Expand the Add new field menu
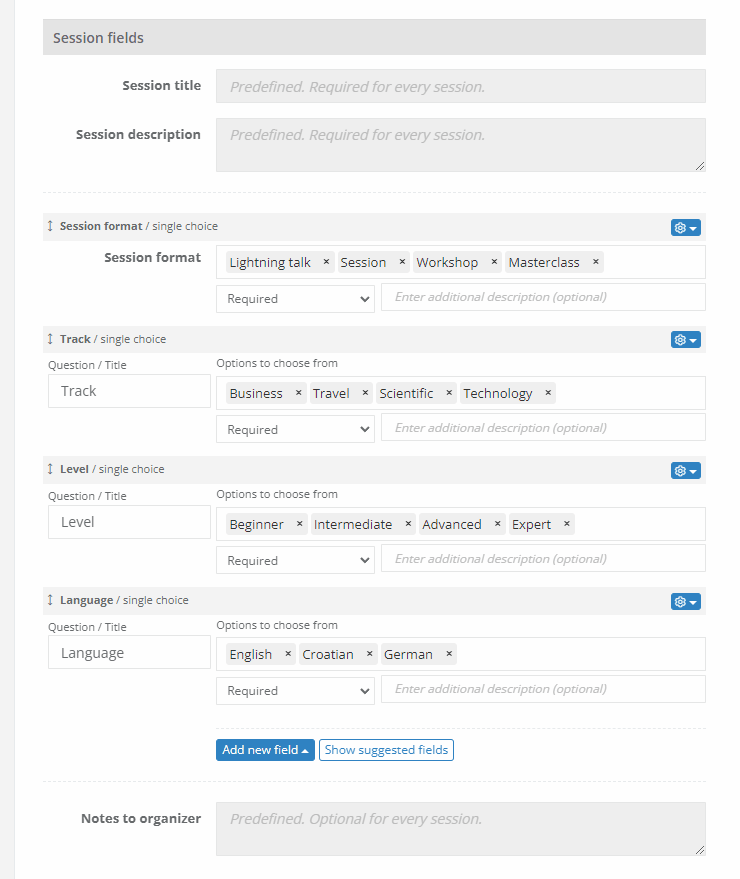 [x=265, y=750]
